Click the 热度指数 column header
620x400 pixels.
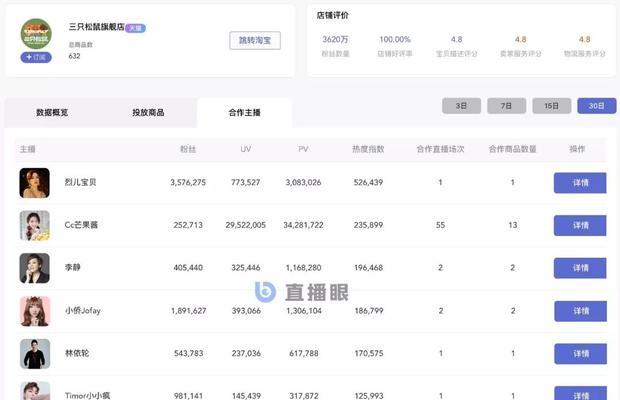(368, 149)
